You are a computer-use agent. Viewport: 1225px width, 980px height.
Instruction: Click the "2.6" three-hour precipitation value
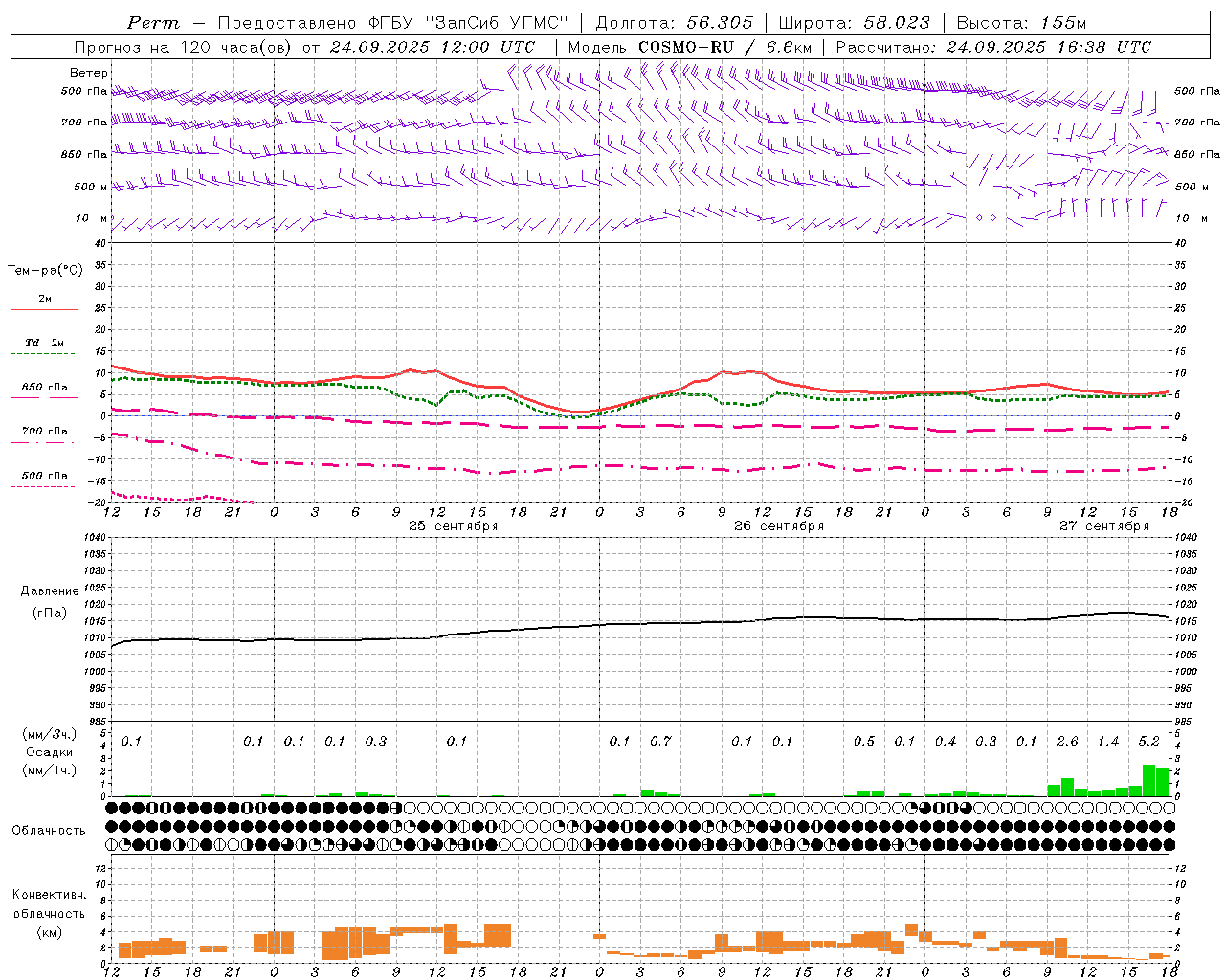(1067, 741)
